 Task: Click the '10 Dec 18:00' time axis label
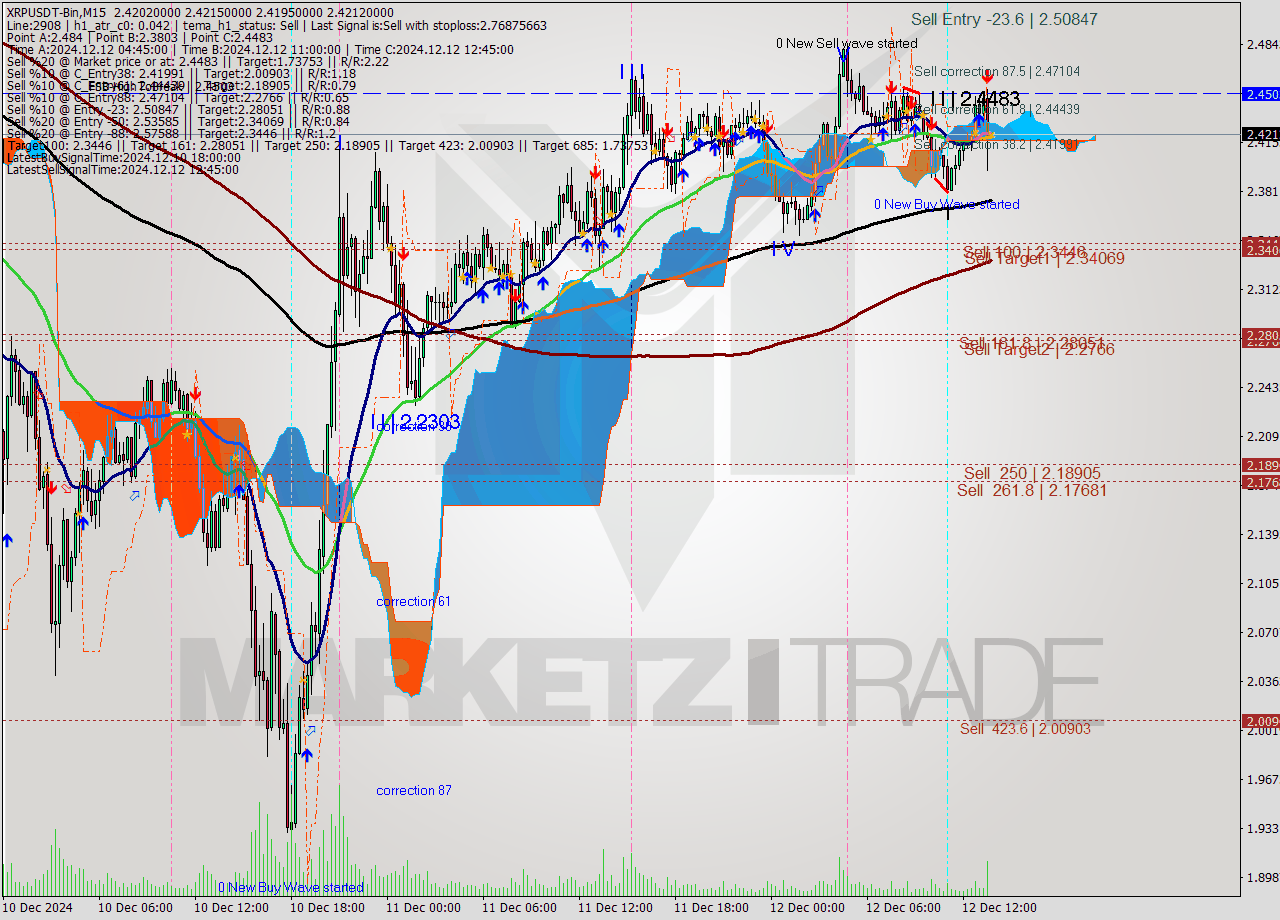[327, 908]
